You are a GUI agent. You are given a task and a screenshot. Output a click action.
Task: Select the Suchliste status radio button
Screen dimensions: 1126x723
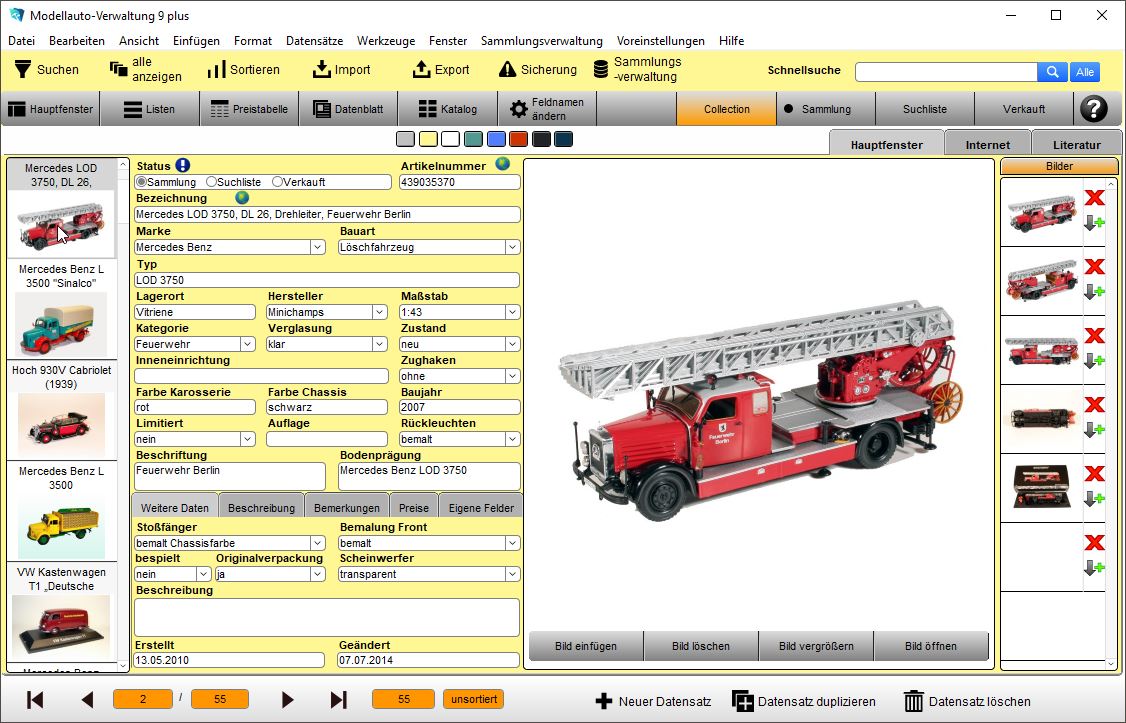[x=211, y=182]
